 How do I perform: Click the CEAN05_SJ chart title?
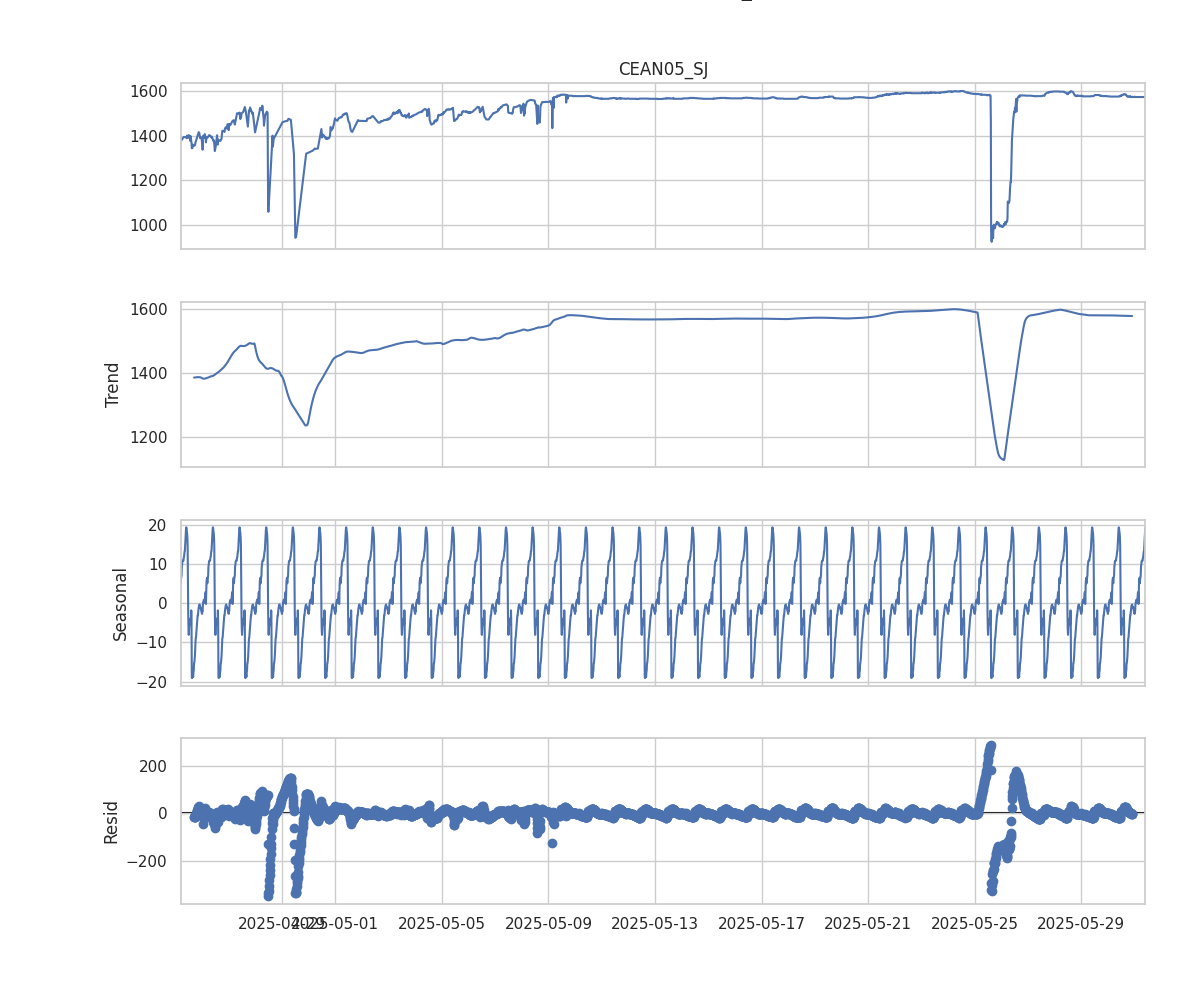click(x=663, y=69)
